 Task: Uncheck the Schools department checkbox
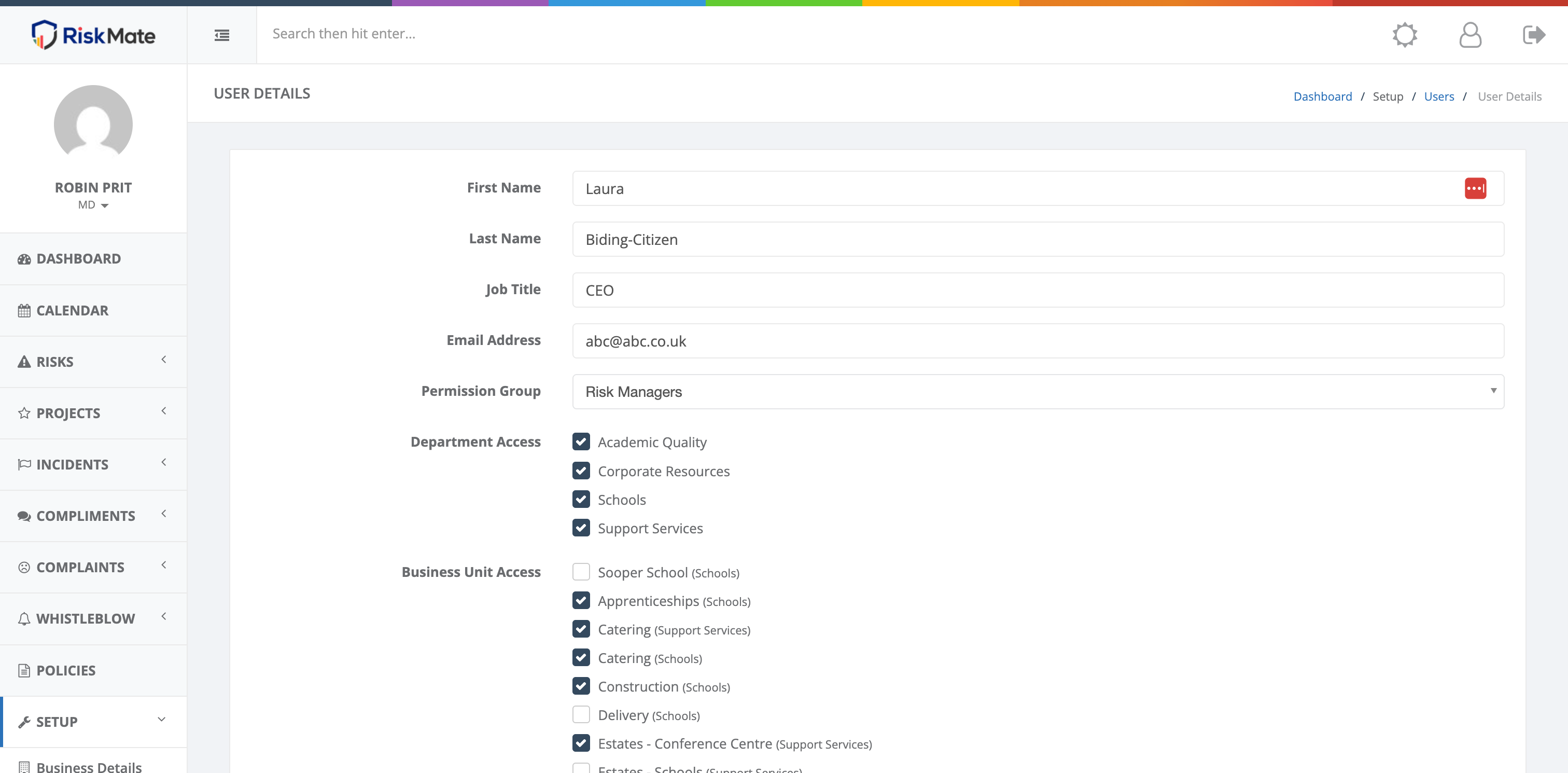point(581,499)
